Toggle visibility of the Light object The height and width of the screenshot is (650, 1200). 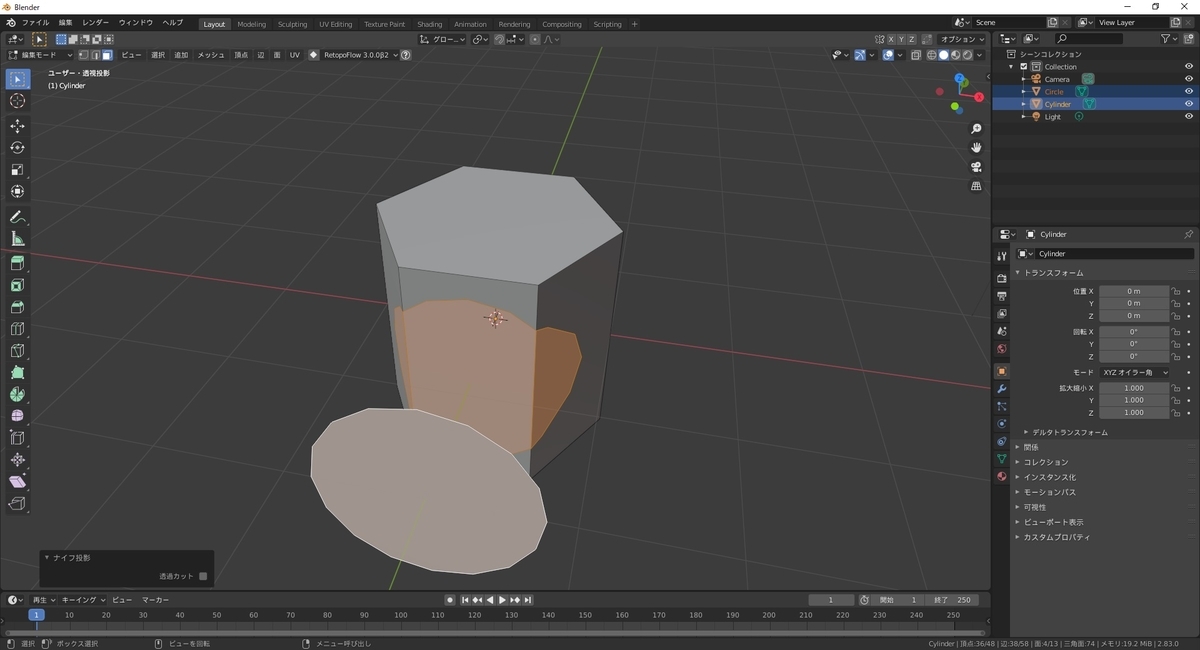tap(1189, 117)
